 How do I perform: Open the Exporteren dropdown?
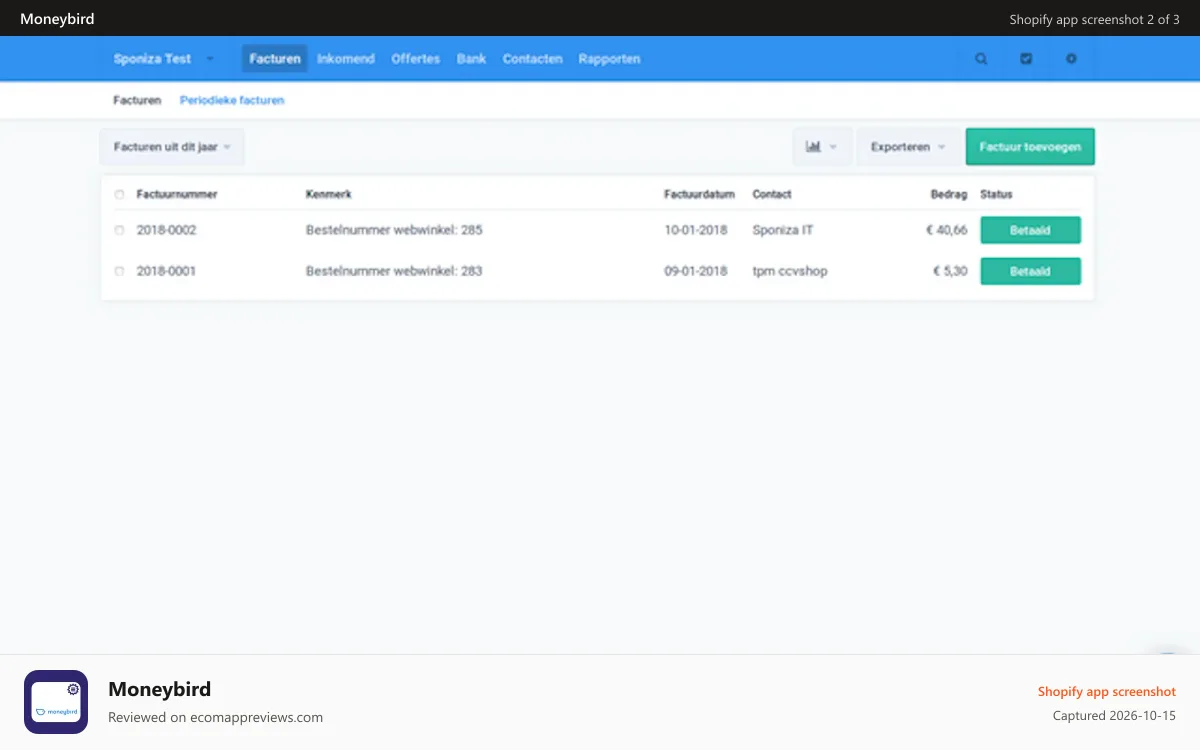(x=908, y=147)
